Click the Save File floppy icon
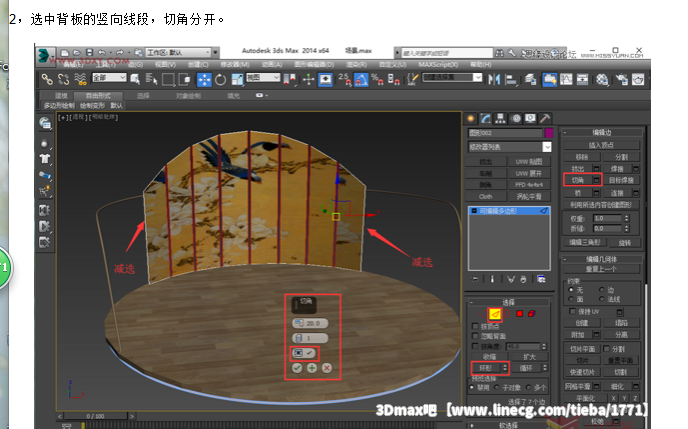688x429 pixels. click(90, 52)
